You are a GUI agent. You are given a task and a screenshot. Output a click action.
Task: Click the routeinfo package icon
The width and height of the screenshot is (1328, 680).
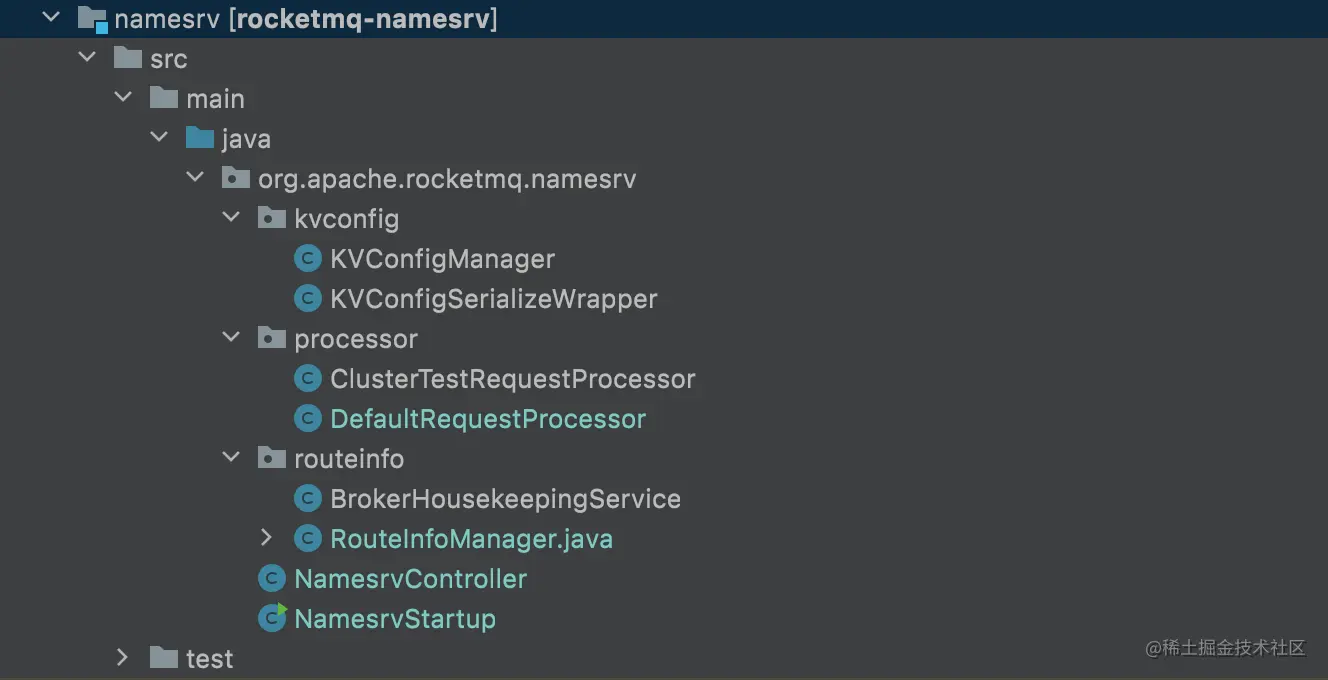(x=272, y=459)
